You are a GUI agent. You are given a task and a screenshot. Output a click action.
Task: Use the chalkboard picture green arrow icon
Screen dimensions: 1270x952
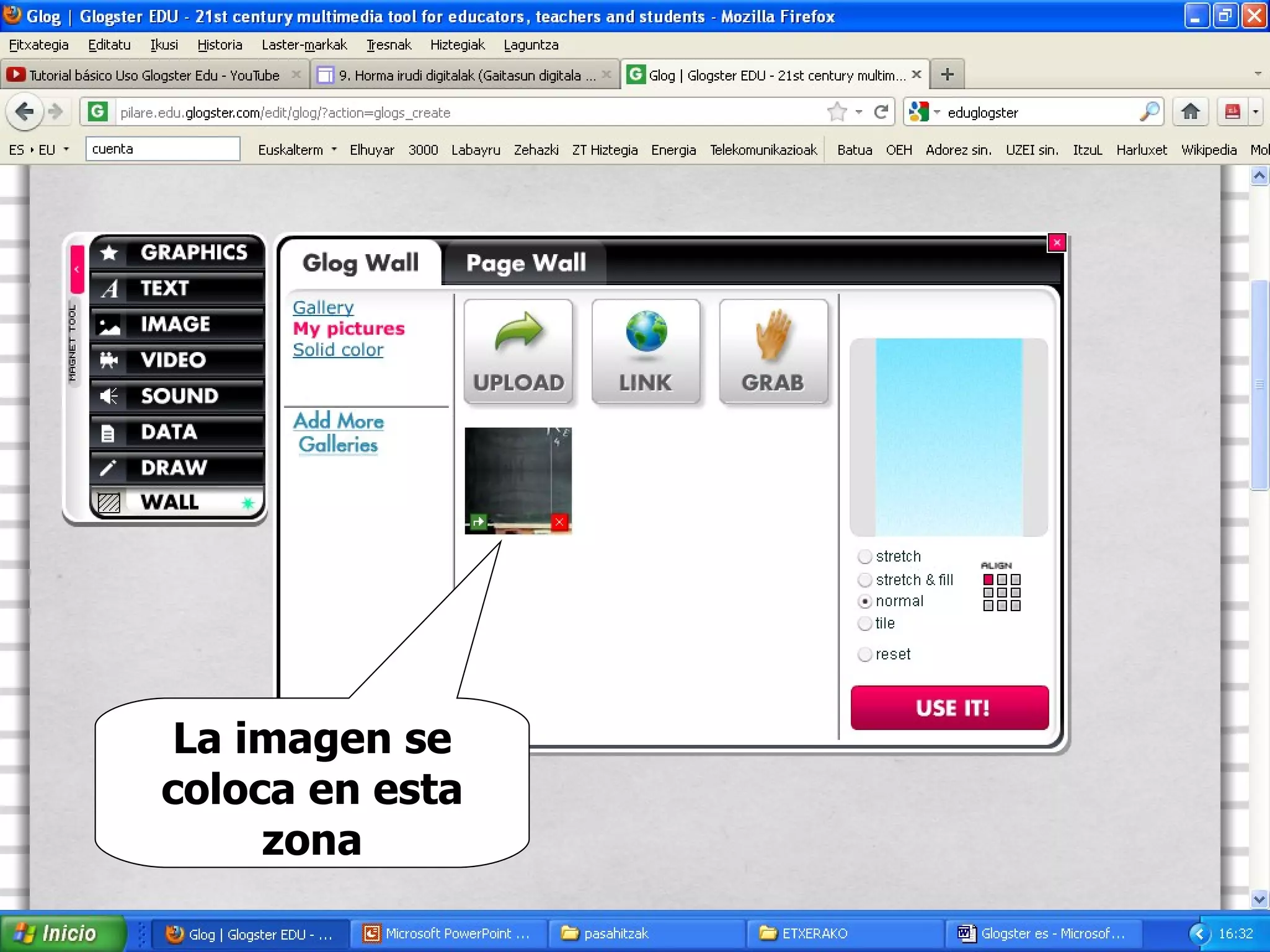pos(478,522)
